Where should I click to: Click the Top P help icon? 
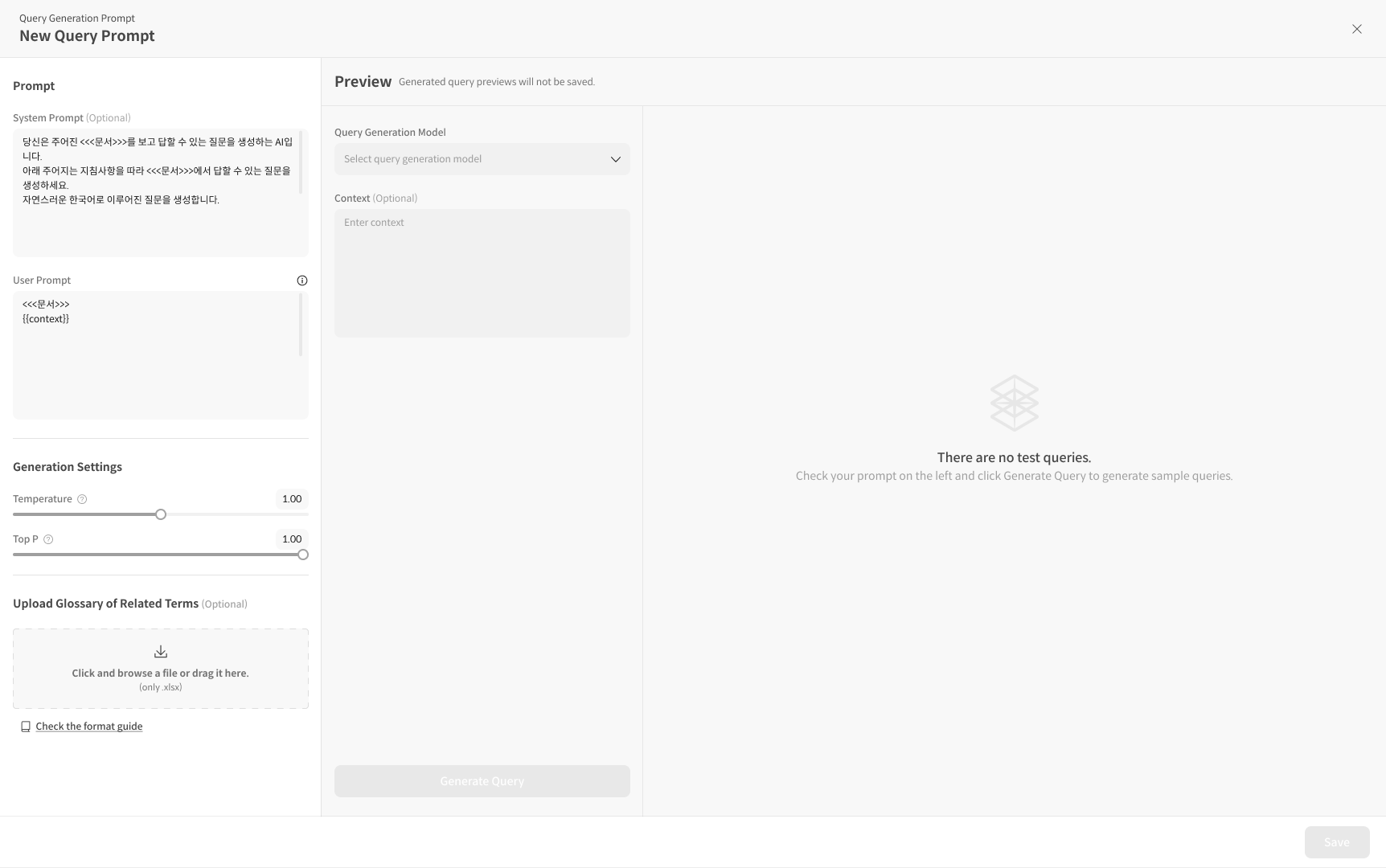pyautogui.click(x=48, y=539)
